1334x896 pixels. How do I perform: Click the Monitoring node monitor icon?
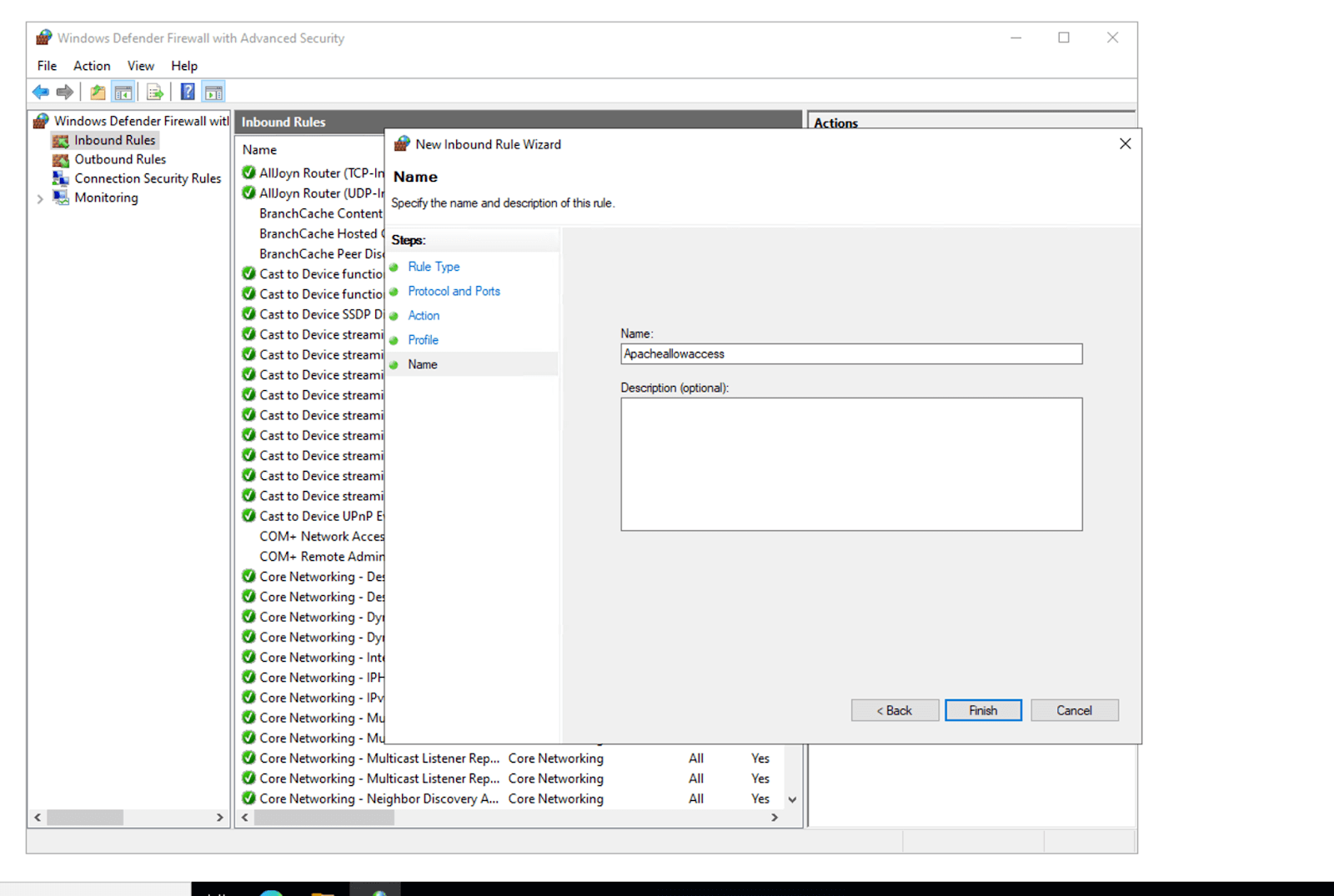pyautogui.click(x=61, y=198)
